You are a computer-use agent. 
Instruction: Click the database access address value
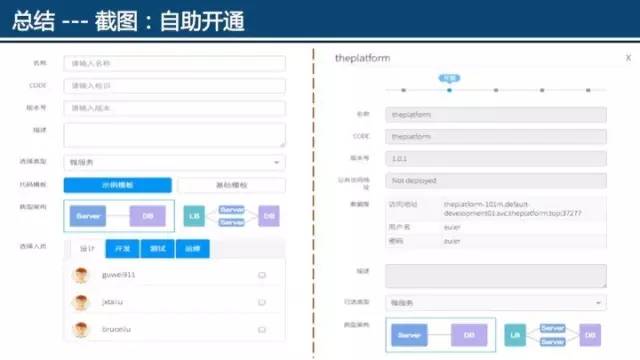[x=512, y=209]
